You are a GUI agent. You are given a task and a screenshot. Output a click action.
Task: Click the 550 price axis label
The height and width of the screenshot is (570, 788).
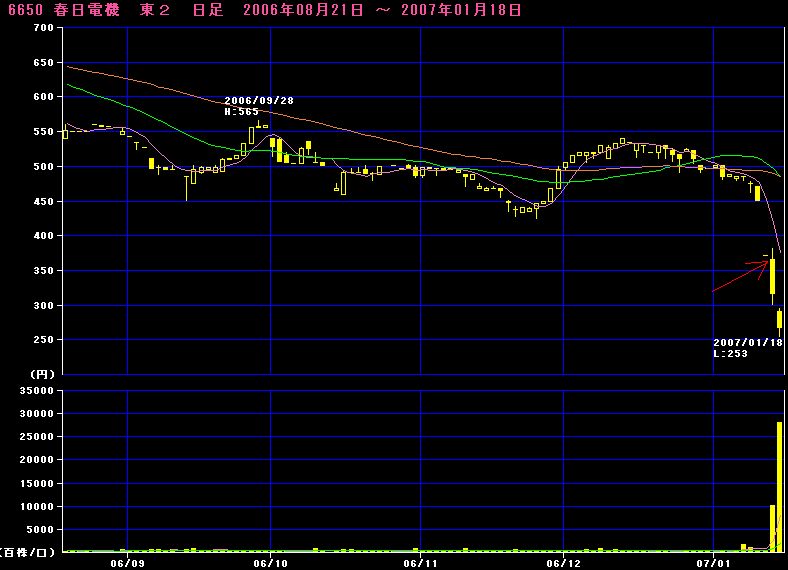coord(44,132)
